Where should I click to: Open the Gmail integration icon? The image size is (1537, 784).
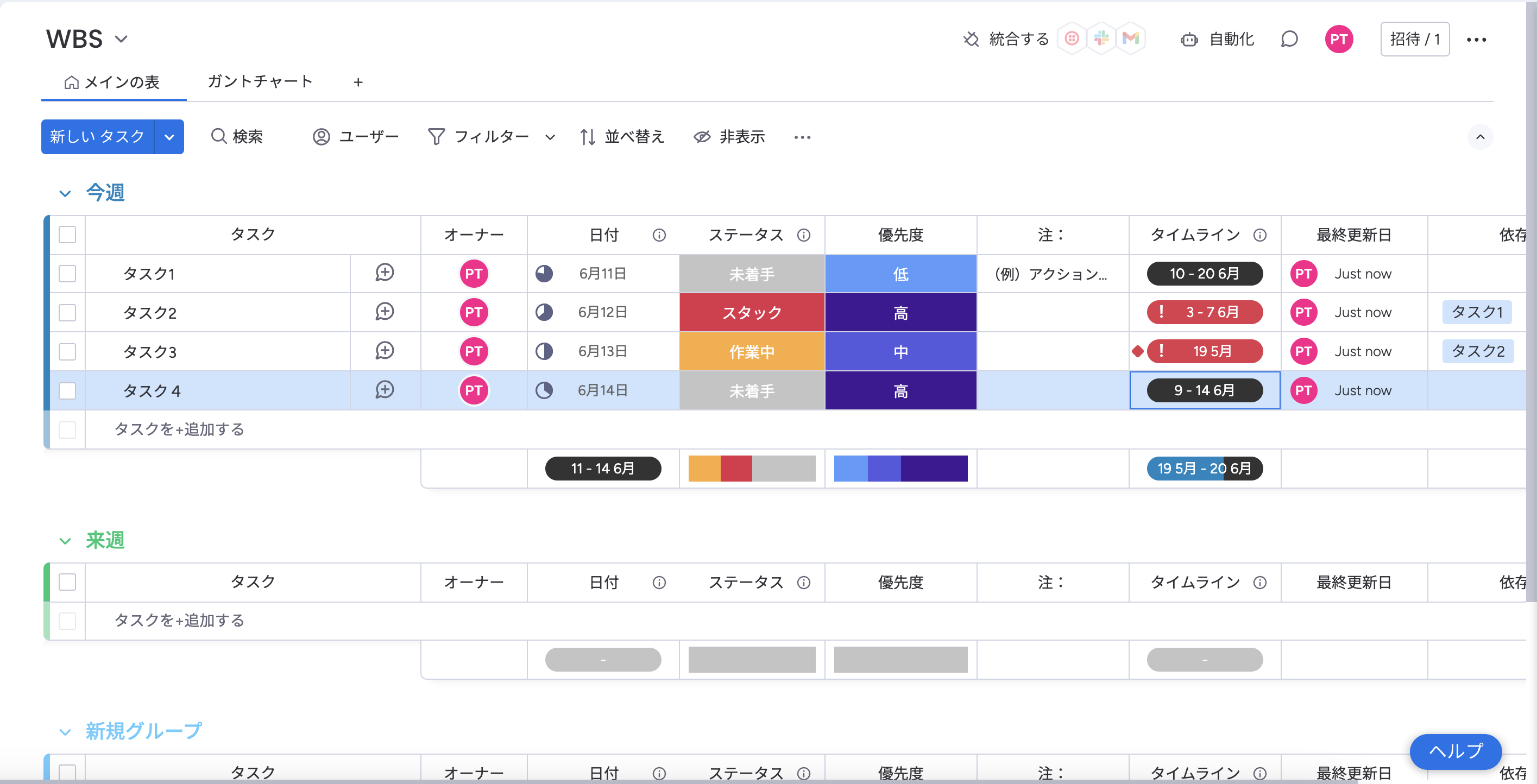[1130, 39]
